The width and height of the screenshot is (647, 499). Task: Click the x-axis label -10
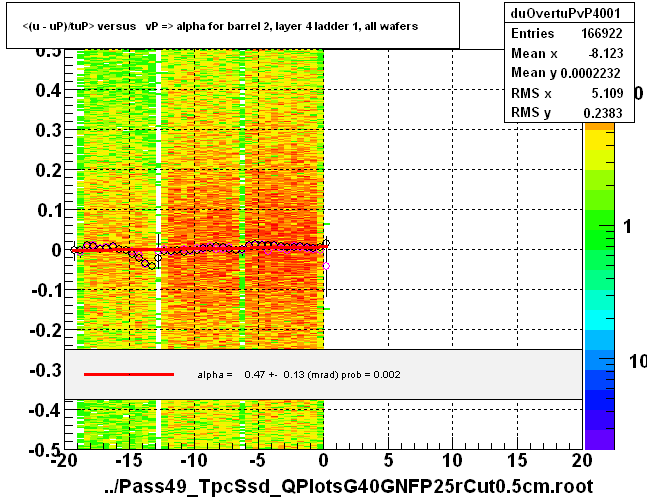(194, 460)
